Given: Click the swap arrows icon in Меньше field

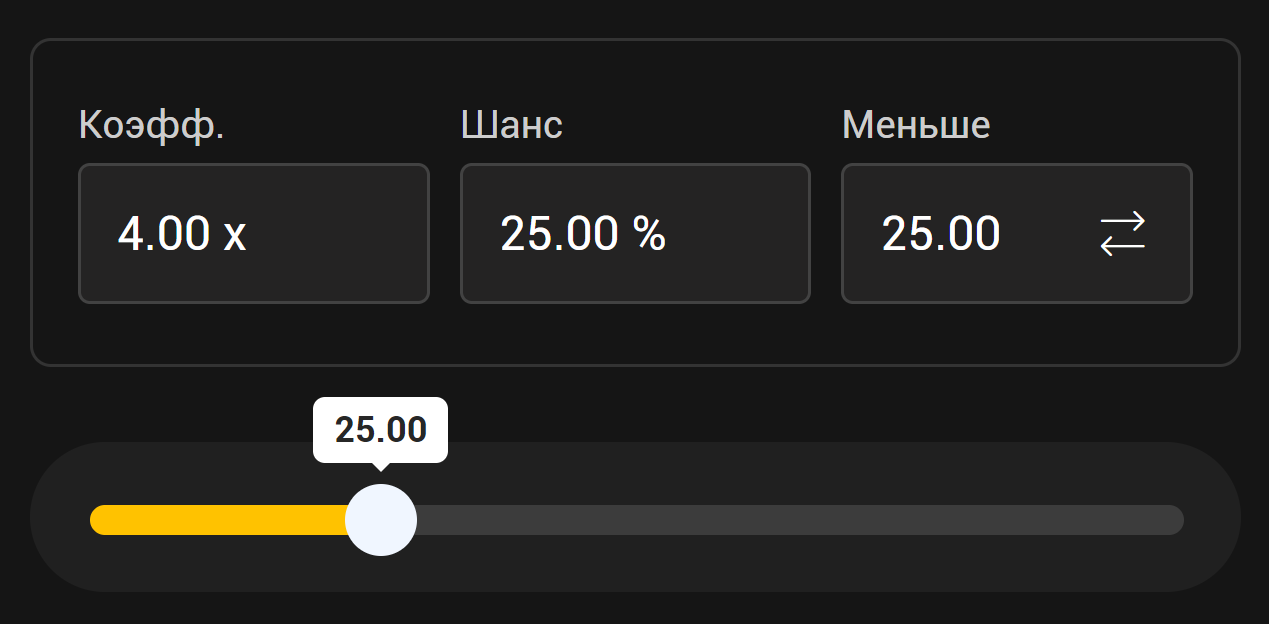Looking at the screenshot, I should point(1122,234).
